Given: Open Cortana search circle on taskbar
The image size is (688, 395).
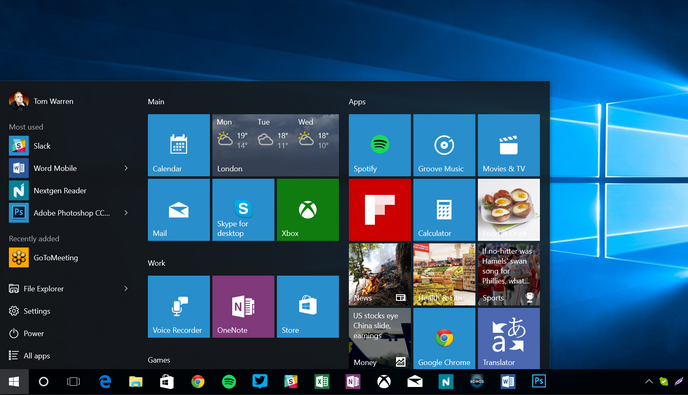Looking at the screenshot, I should pos(43,382).
